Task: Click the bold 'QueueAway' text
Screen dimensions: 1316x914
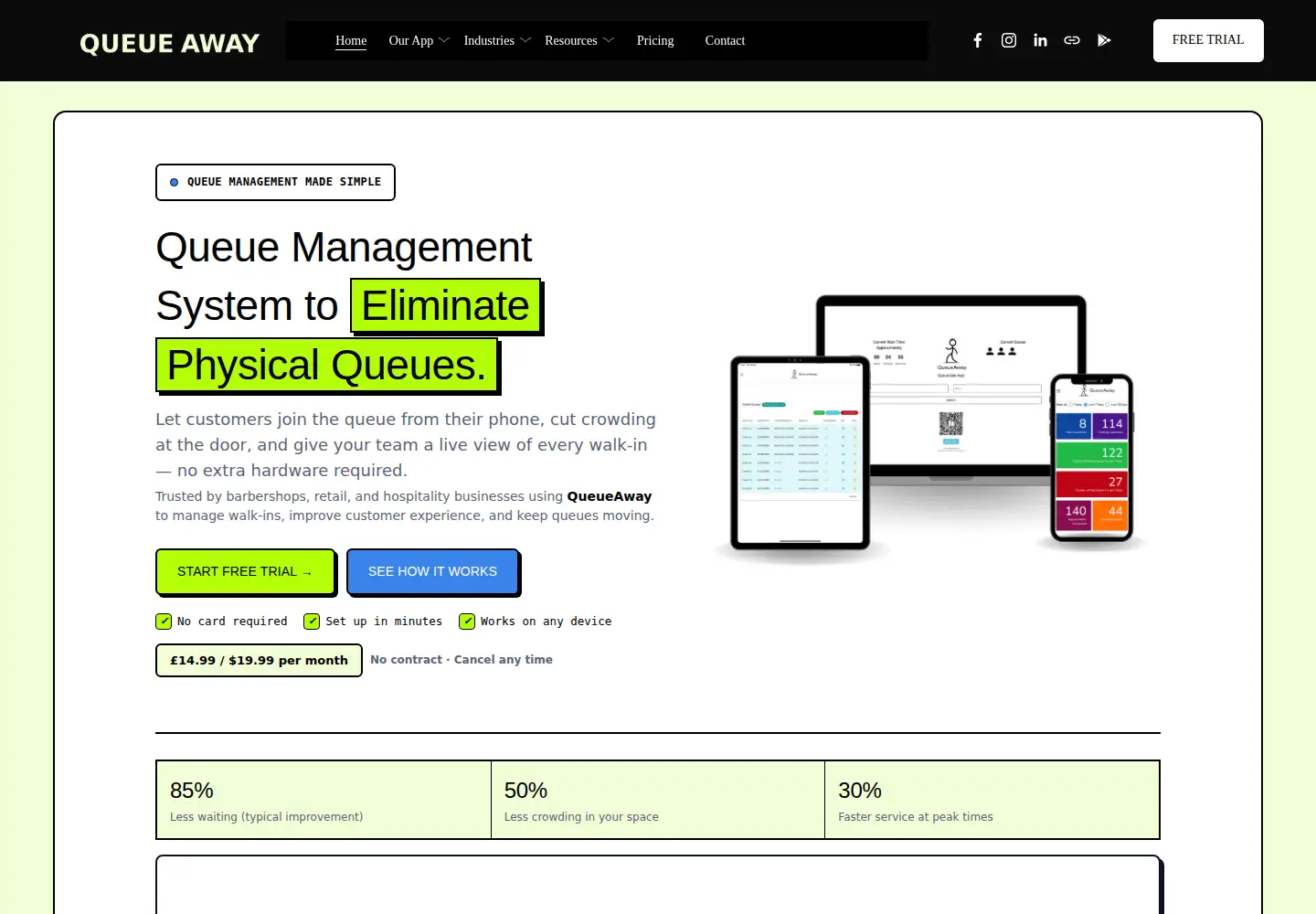Action: [x=610, y=496]
